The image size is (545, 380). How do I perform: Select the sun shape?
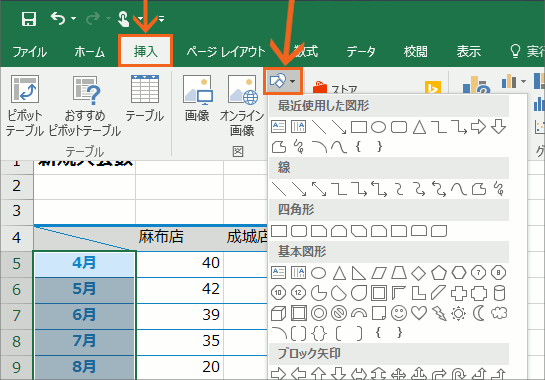point(458,314)
